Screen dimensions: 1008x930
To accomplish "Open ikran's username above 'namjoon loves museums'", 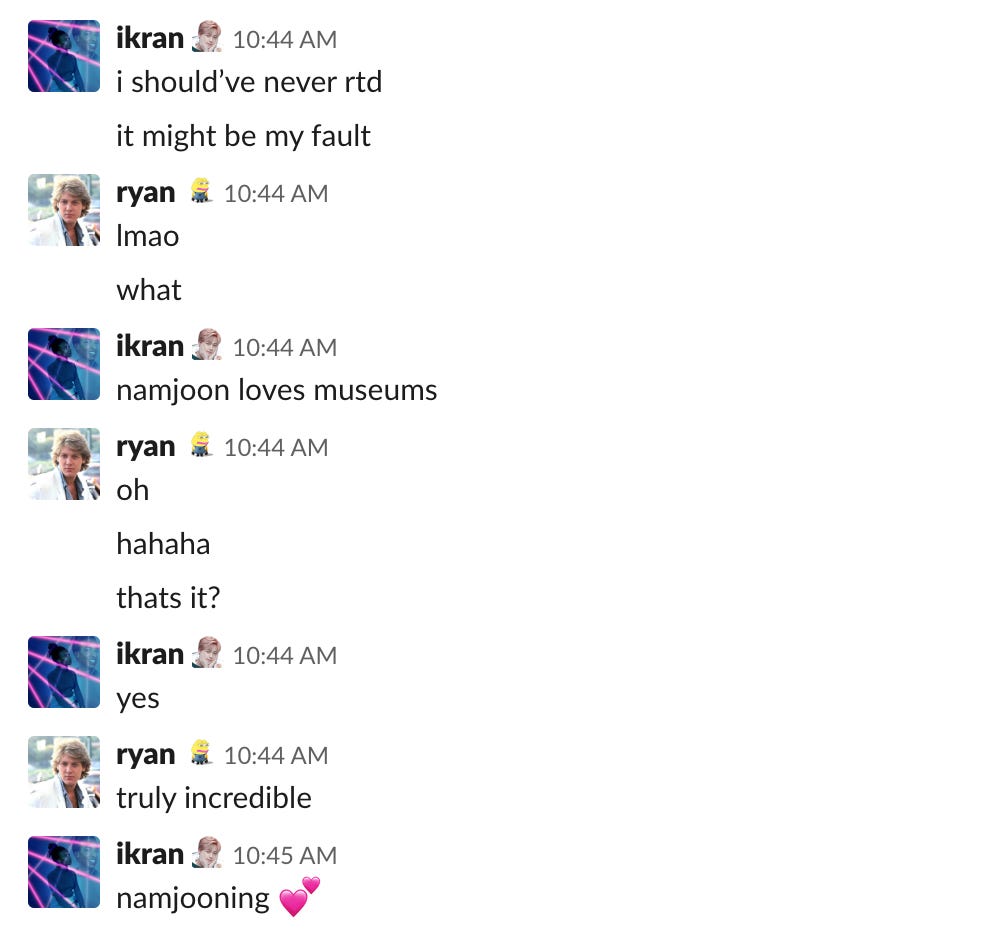I will coord(150,346).
